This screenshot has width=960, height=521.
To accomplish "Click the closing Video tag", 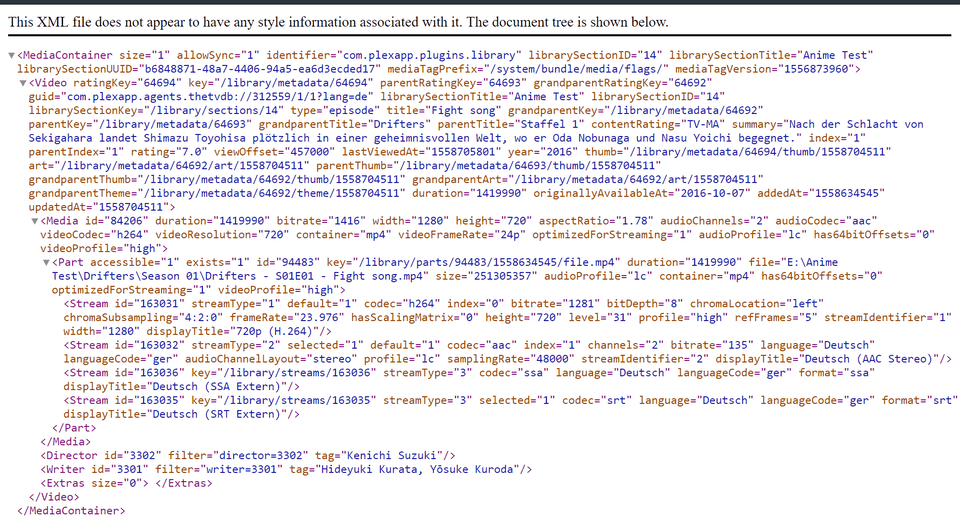I will click(x=54, y=497).
